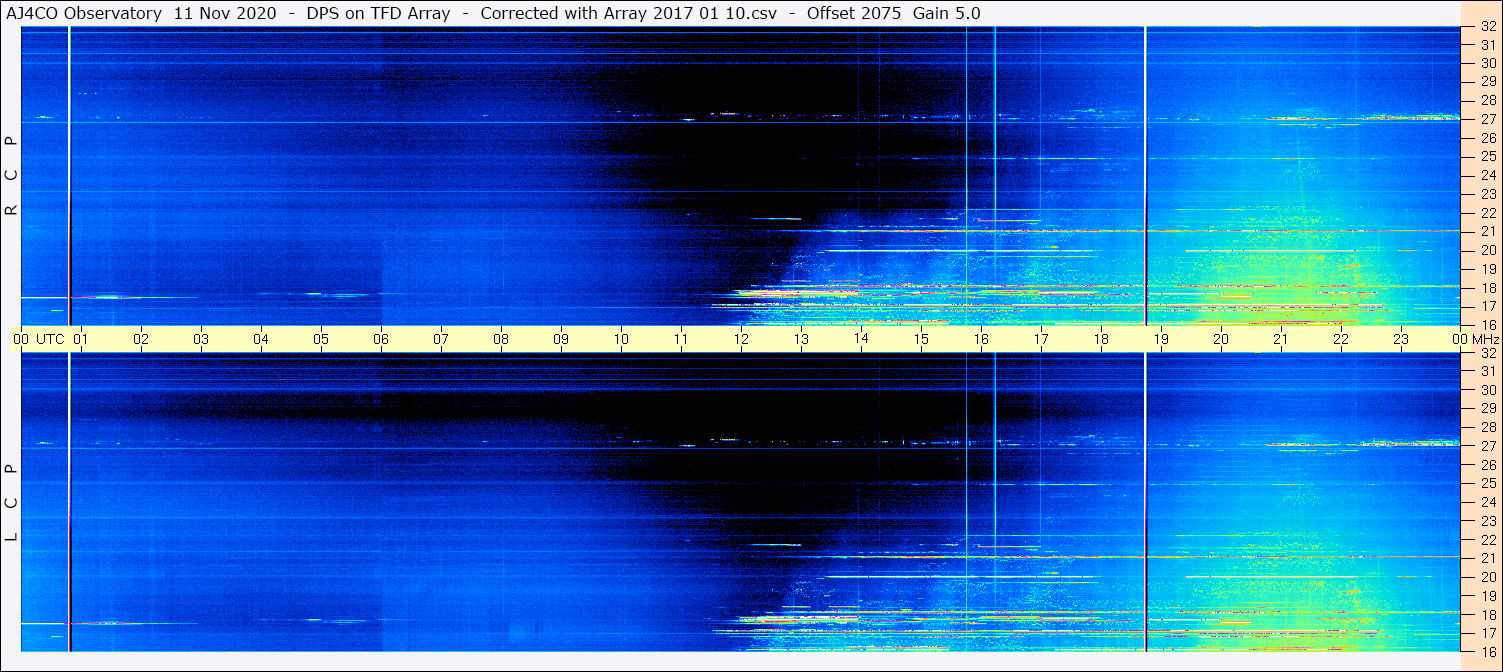The height and width of the screenshot is (672, 1503).
Task: Click the 18 MHz label in LCP panel
Action: [x=1486, y=614]
